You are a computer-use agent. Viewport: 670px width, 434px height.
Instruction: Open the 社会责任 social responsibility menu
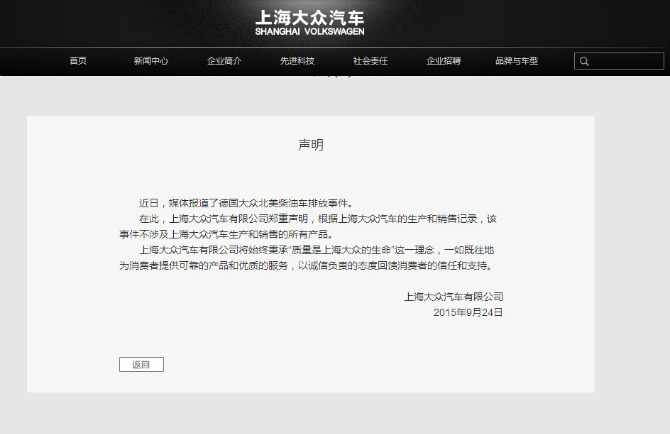(370, 61)
